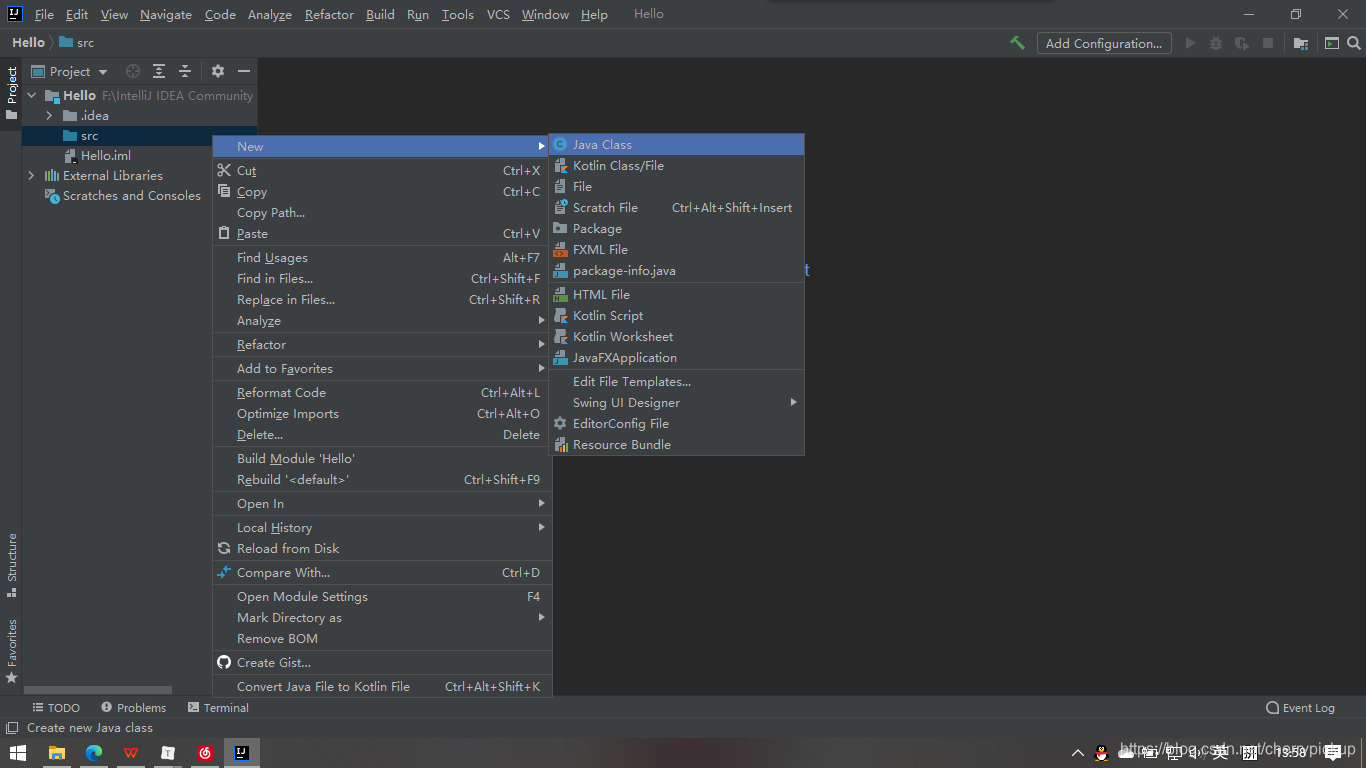Click the IntelliJ logo icon in title bar
The image size is (1366, 768).
pyautogui.click(x=14, y=14)
